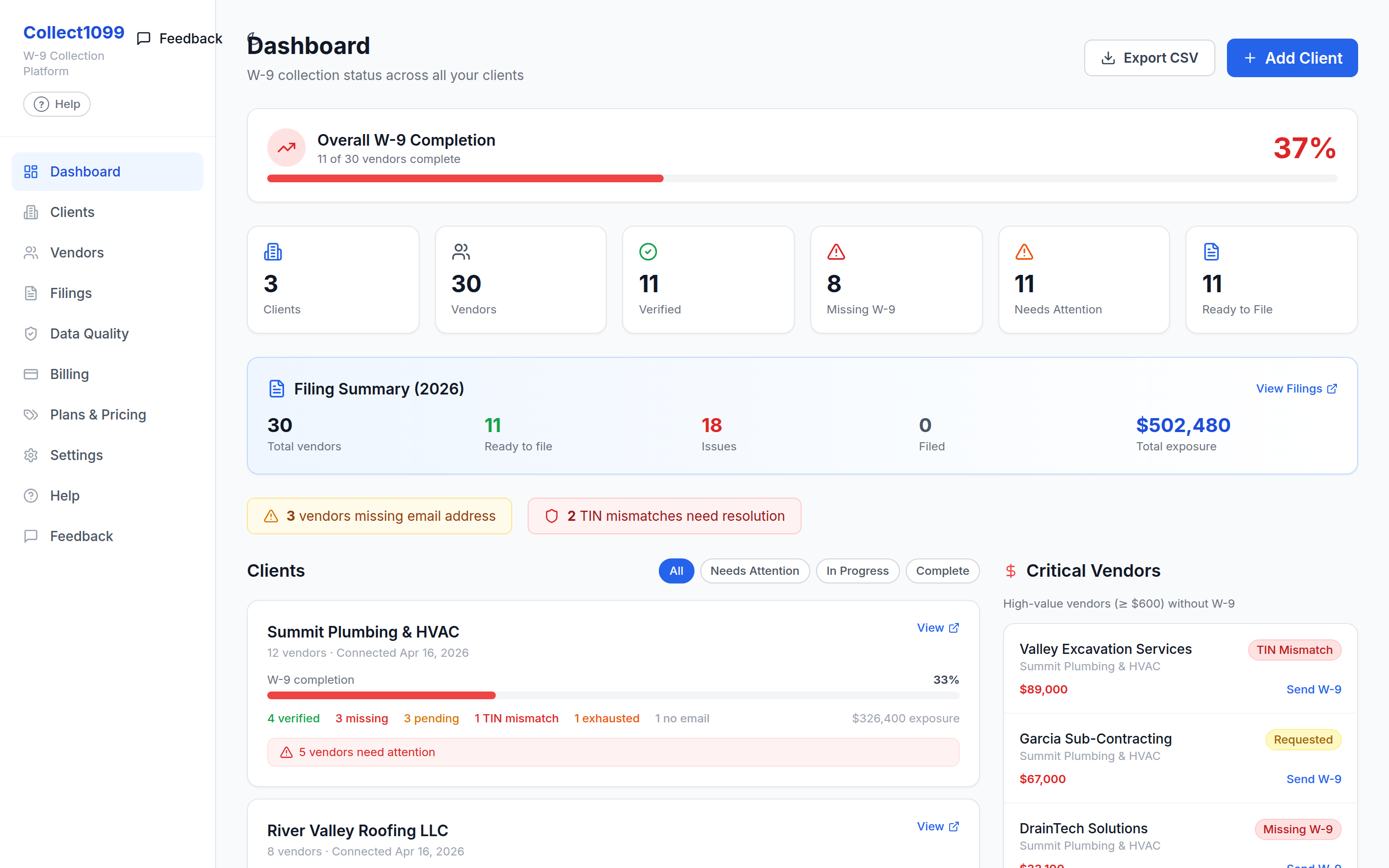View River Valley Roofing LLC client
Image resolution: width=1389 pixels, height=868 pixels.
tap(938, 826)
